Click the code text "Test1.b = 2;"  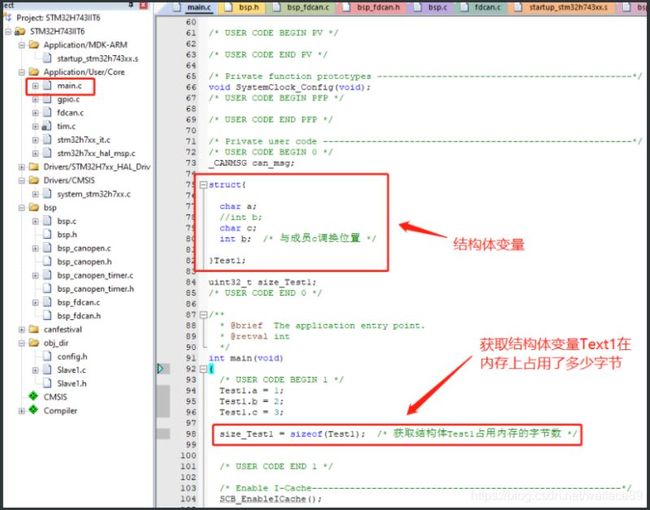click(252, 401)
